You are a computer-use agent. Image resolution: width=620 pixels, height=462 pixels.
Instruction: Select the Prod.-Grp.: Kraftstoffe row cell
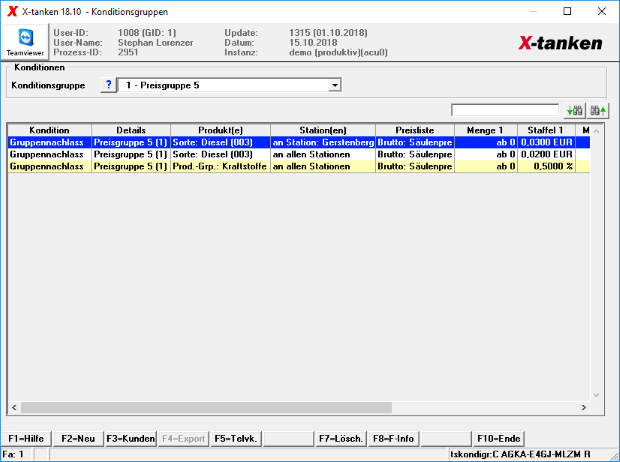click(220, 167)
